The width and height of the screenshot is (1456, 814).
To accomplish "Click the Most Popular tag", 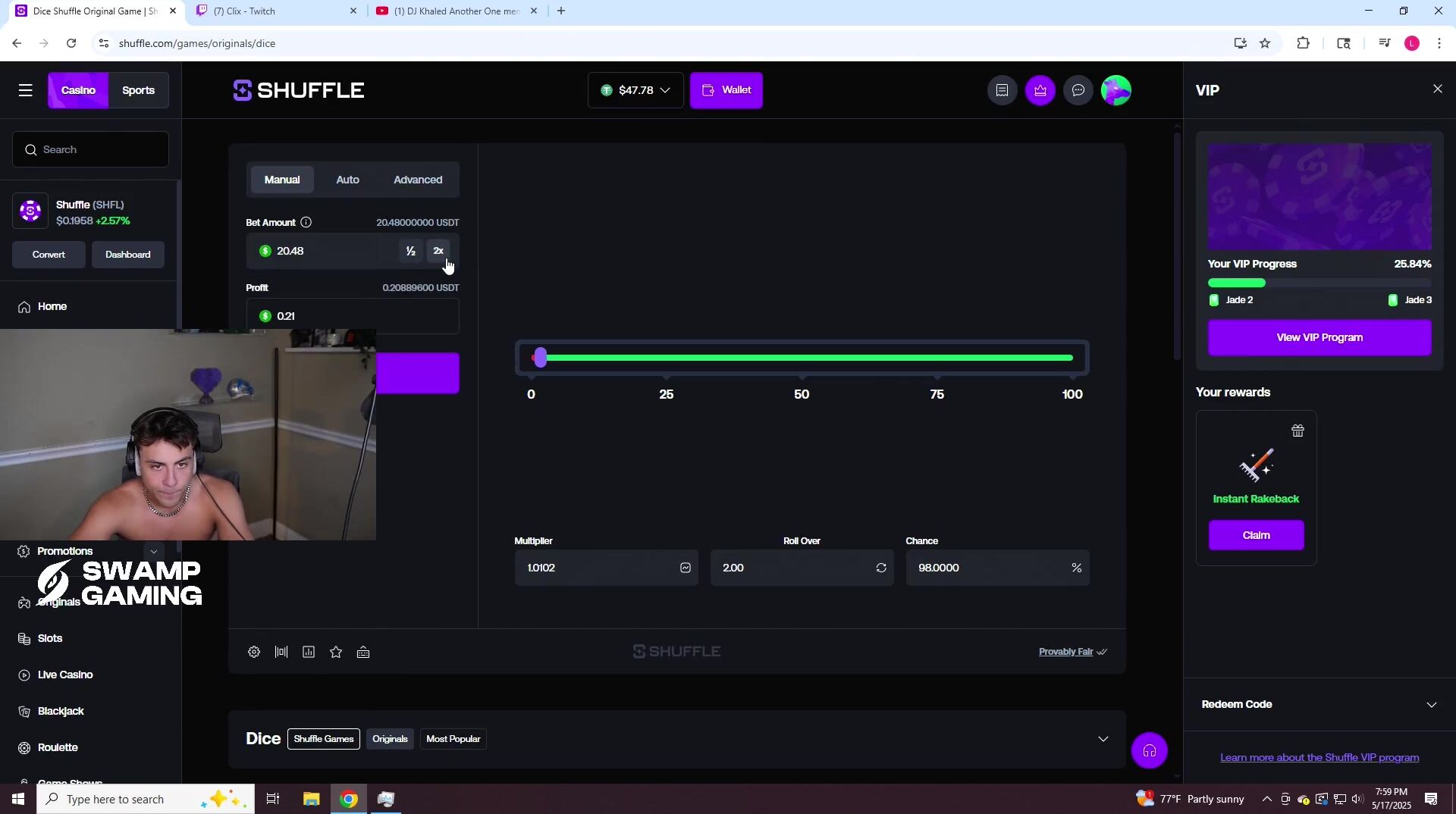I will (453, 739).
